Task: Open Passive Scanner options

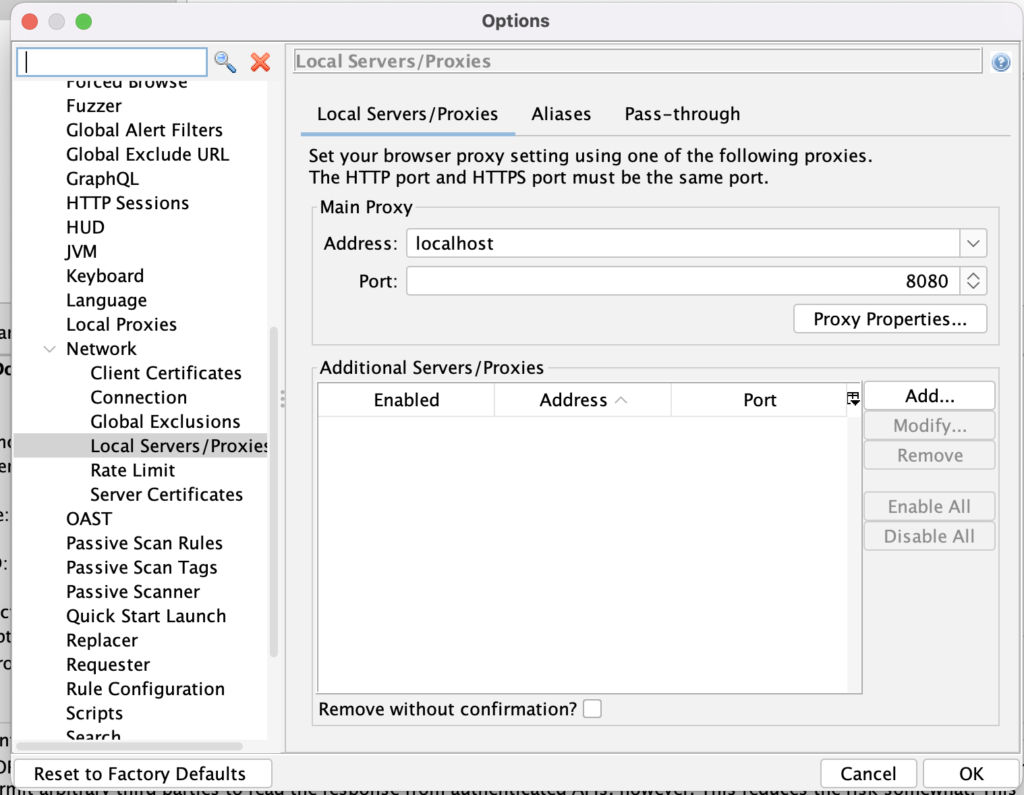Action: click(x=133, y=592)
